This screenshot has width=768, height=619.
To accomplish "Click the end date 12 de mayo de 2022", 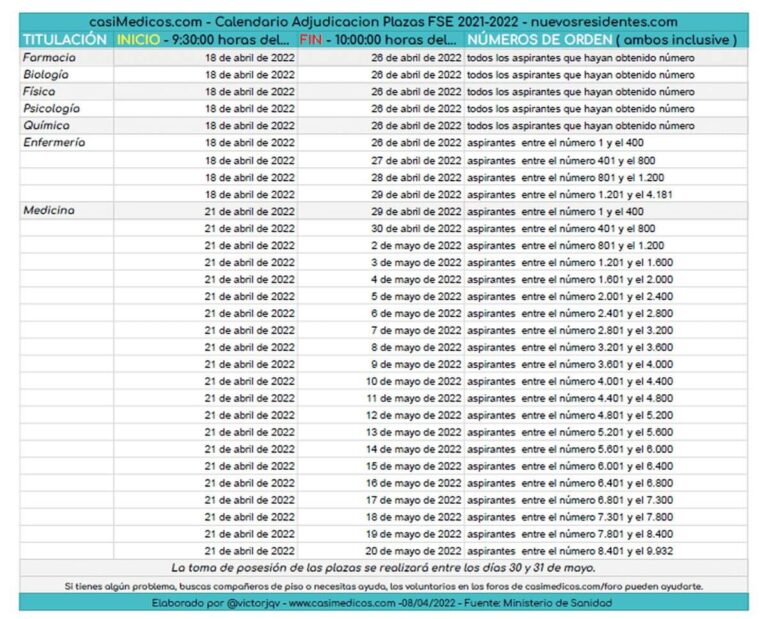I will 413,415.
